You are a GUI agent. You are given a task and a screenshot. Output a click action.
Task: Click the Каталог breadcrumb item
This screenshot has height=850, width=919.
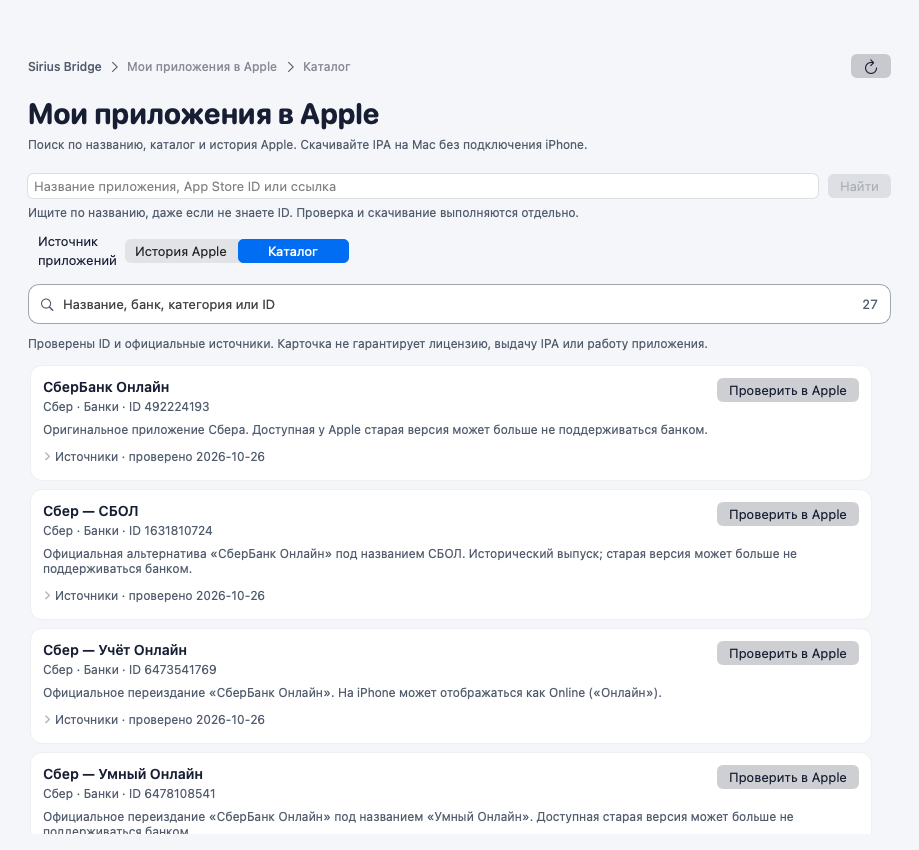326,67
